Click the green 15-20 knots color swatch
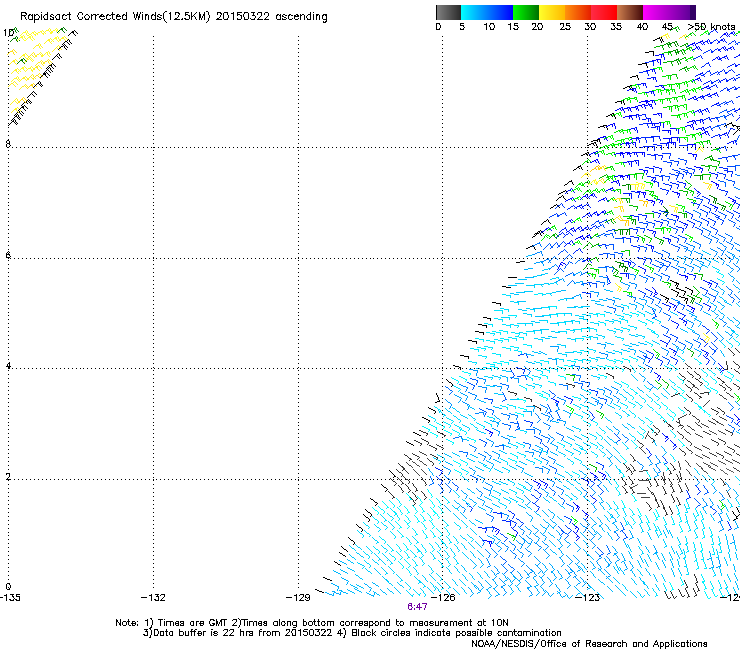Image resolution: width=740 pixels, height=650 pixels. pos(526,12)
